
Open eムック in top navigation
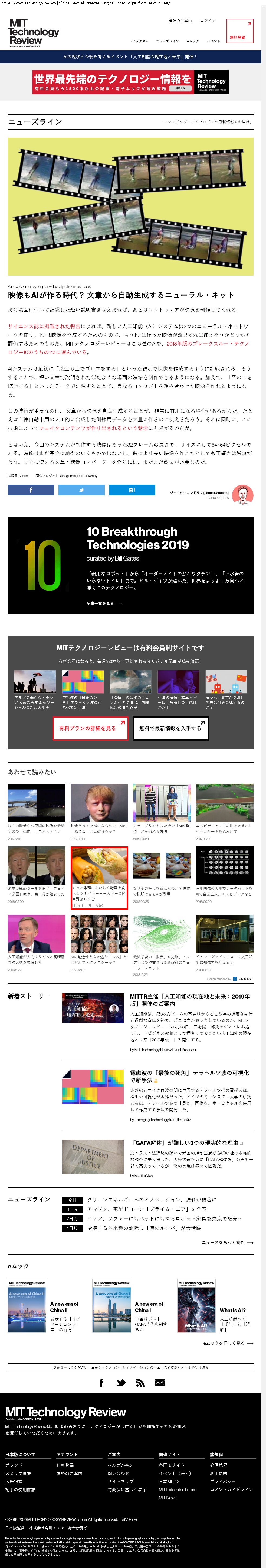point(193,41)
